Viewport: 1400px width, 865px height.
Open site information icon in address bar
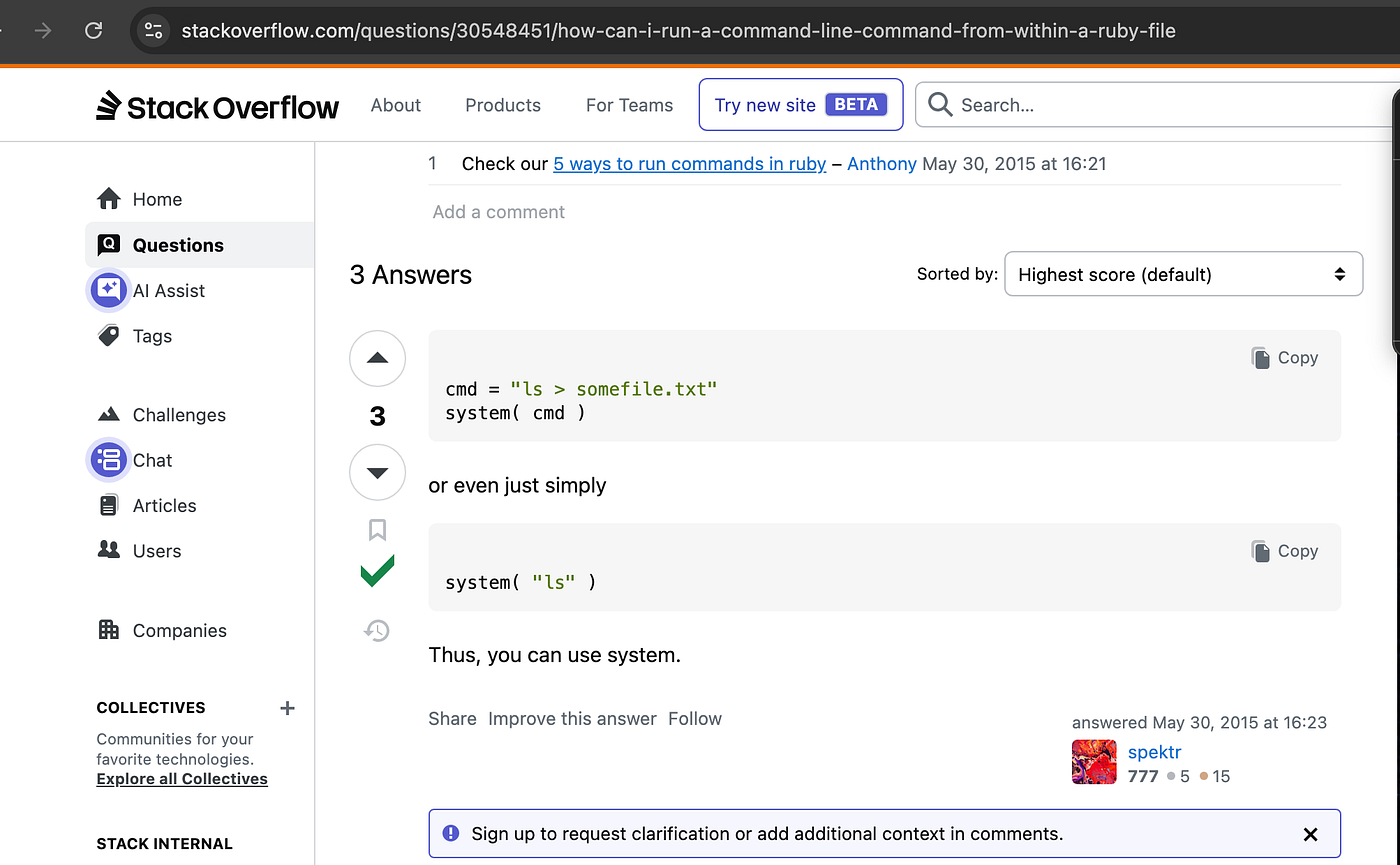pyautogui.click(x=153, y=30)
